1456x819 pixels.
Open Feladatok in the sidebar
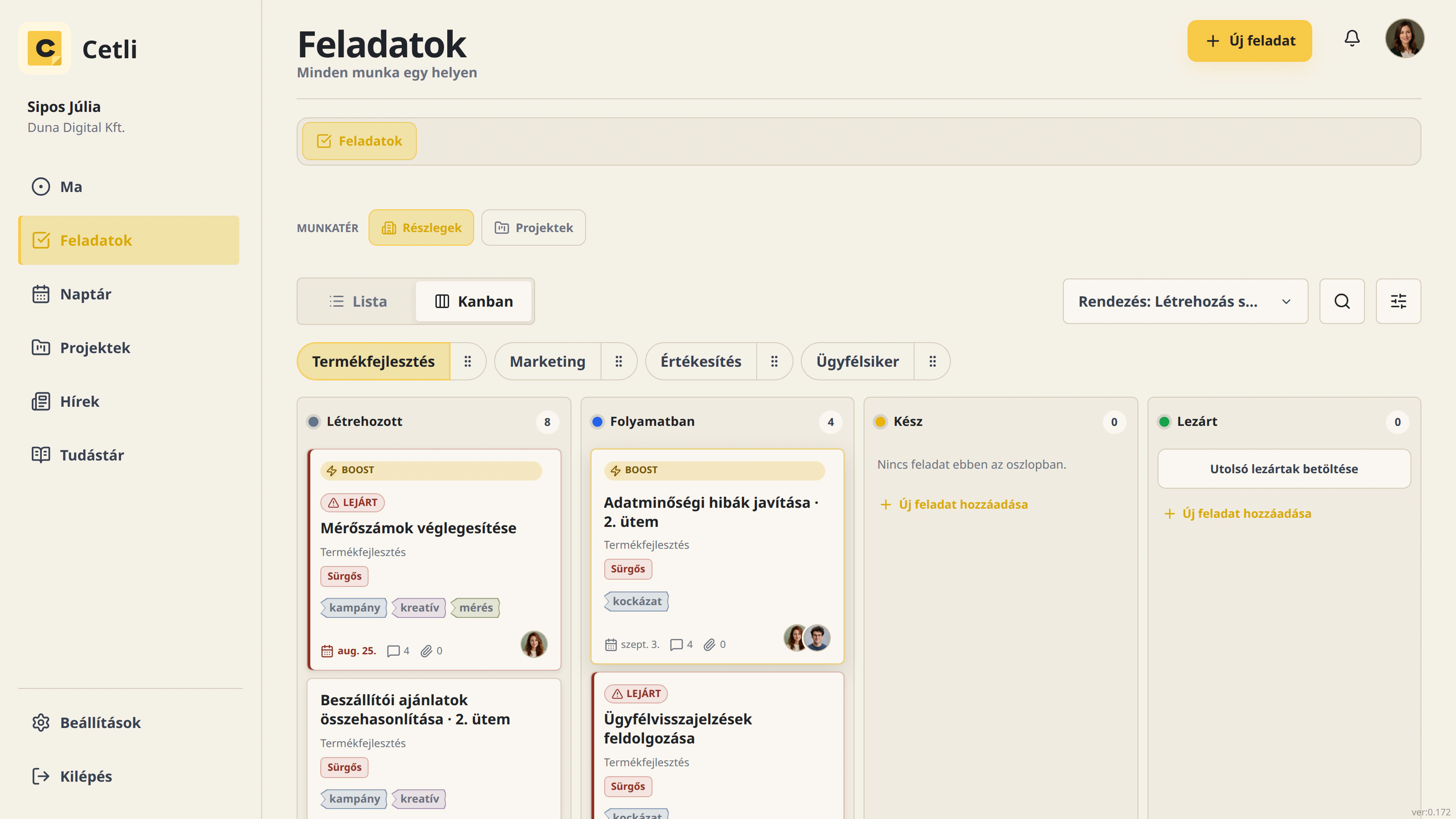point(129,240)
